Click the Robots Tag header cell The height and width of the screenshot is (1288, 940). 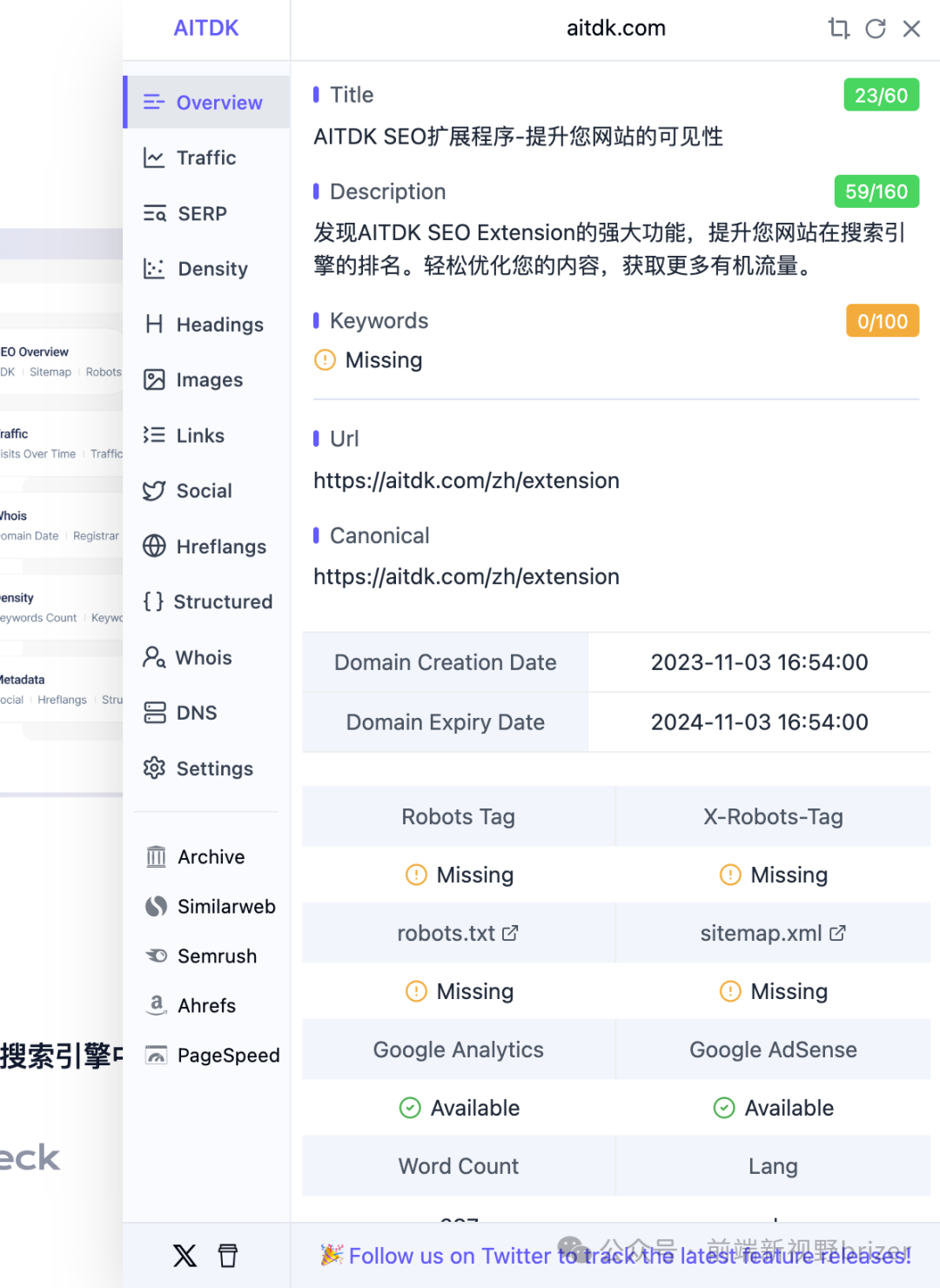coord(458,816)
